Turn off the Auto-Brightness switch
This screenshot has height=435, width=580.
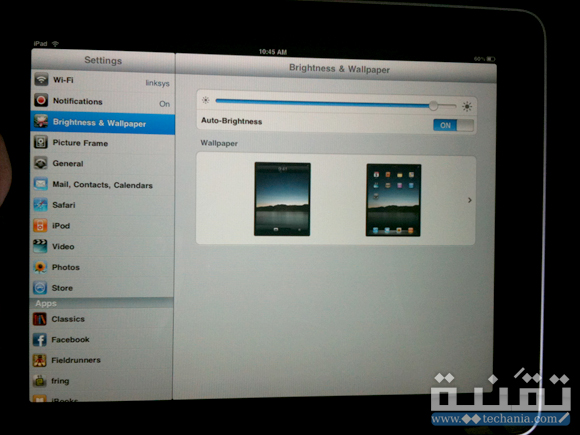tap(453, 125)
